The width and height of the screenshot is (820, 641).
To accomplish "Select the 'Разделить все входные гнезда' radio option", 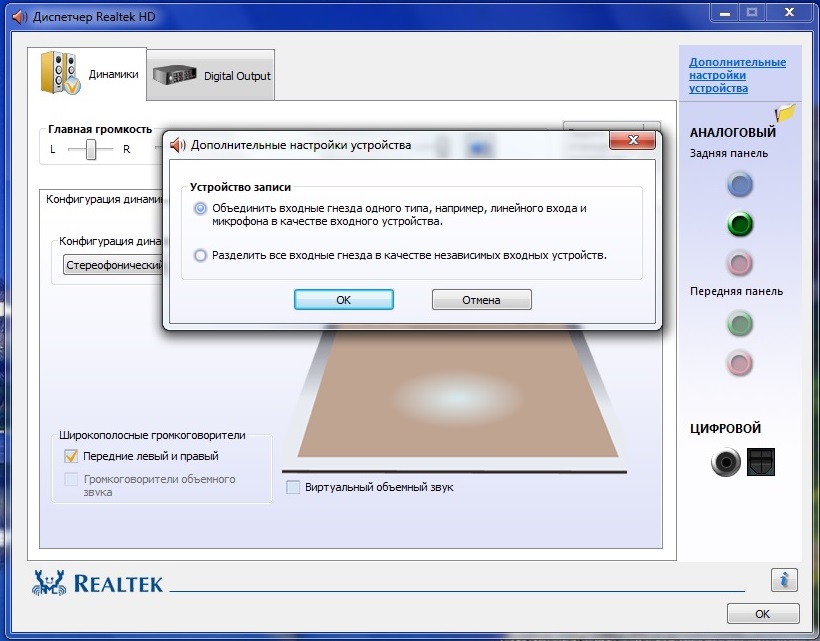I will point(201,256).
